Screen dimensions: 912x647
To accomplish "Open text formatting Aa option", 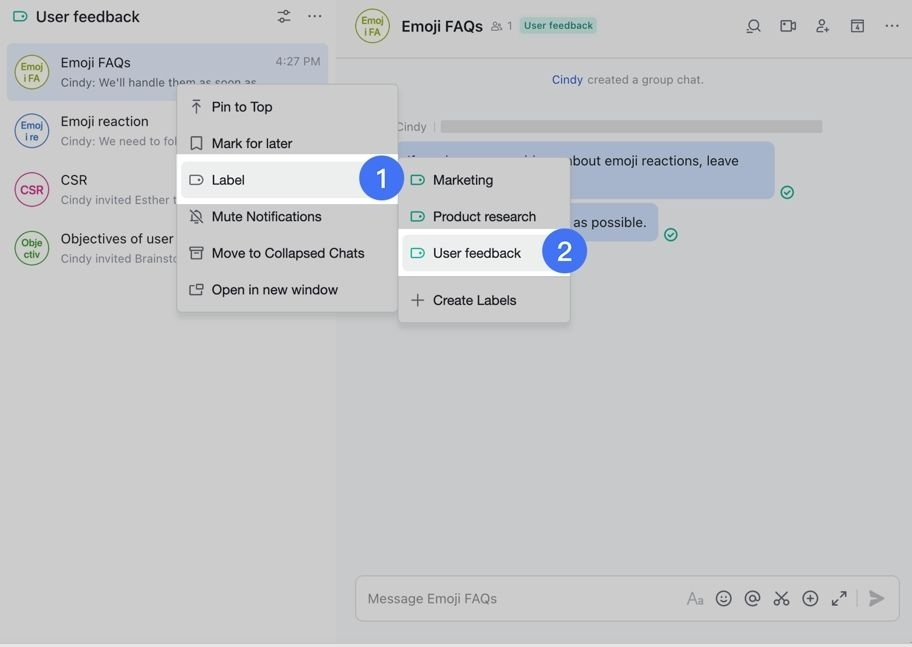I will point(695,598).
